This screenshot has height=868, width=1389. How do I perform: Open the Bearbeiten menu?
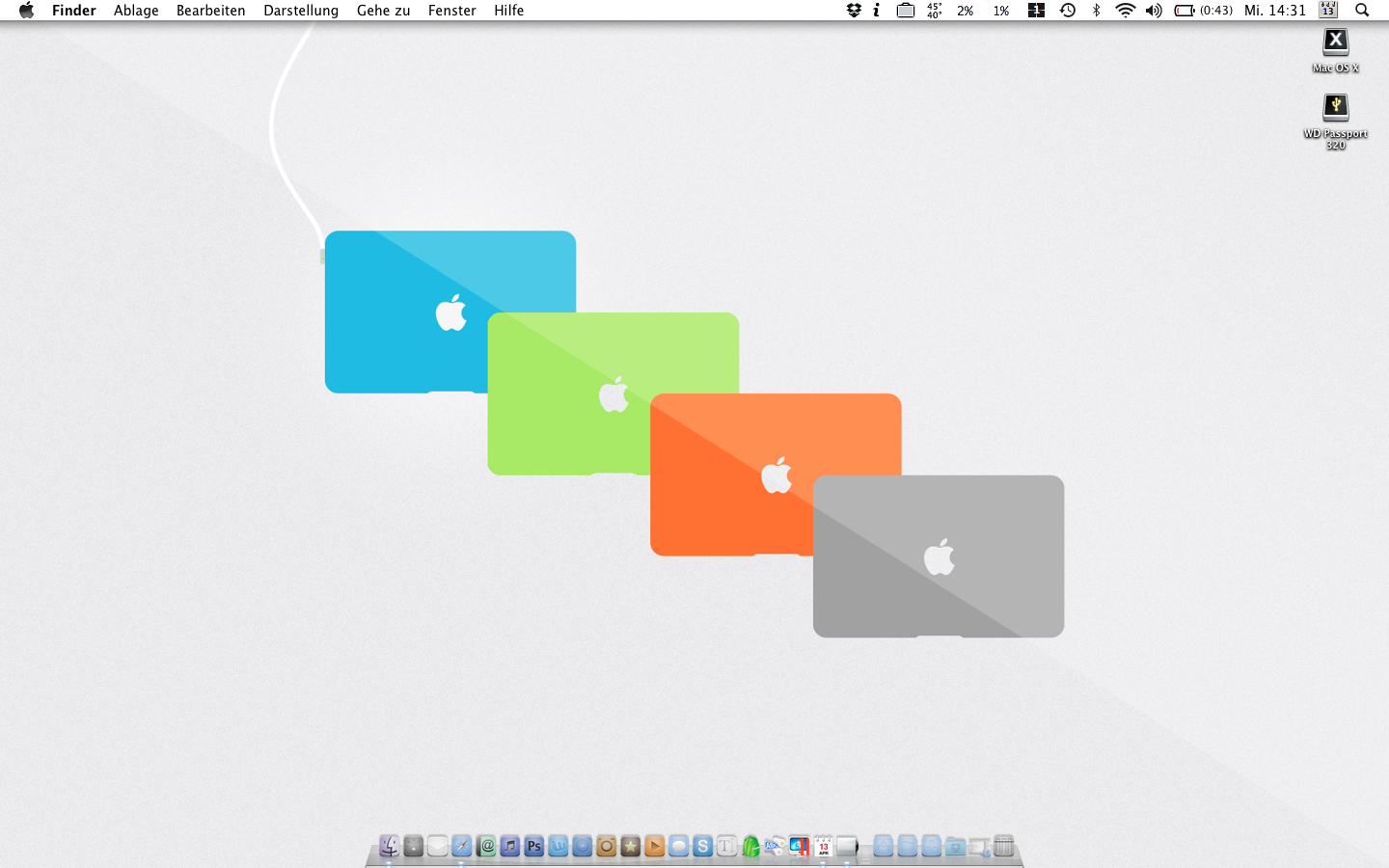(210, 11)
